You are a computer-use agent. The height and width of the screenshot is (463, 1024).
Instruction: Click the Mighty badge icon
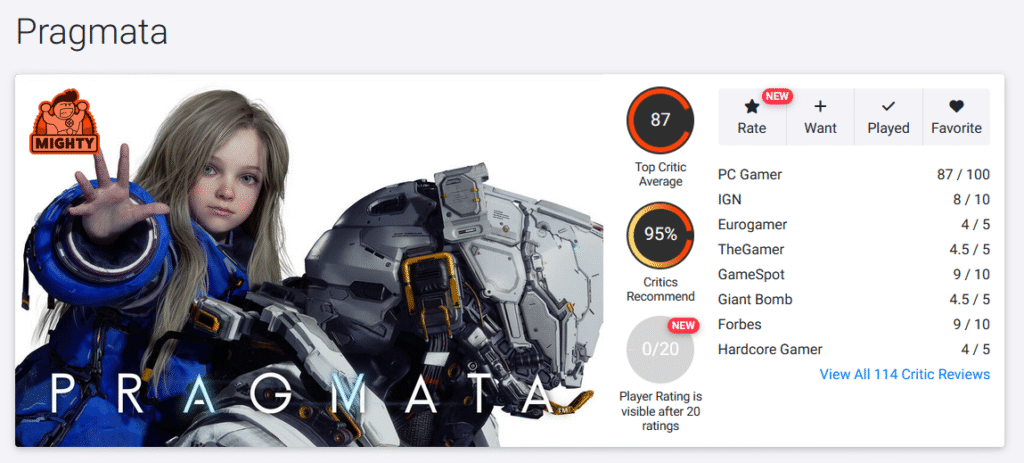tap(63, 121)
